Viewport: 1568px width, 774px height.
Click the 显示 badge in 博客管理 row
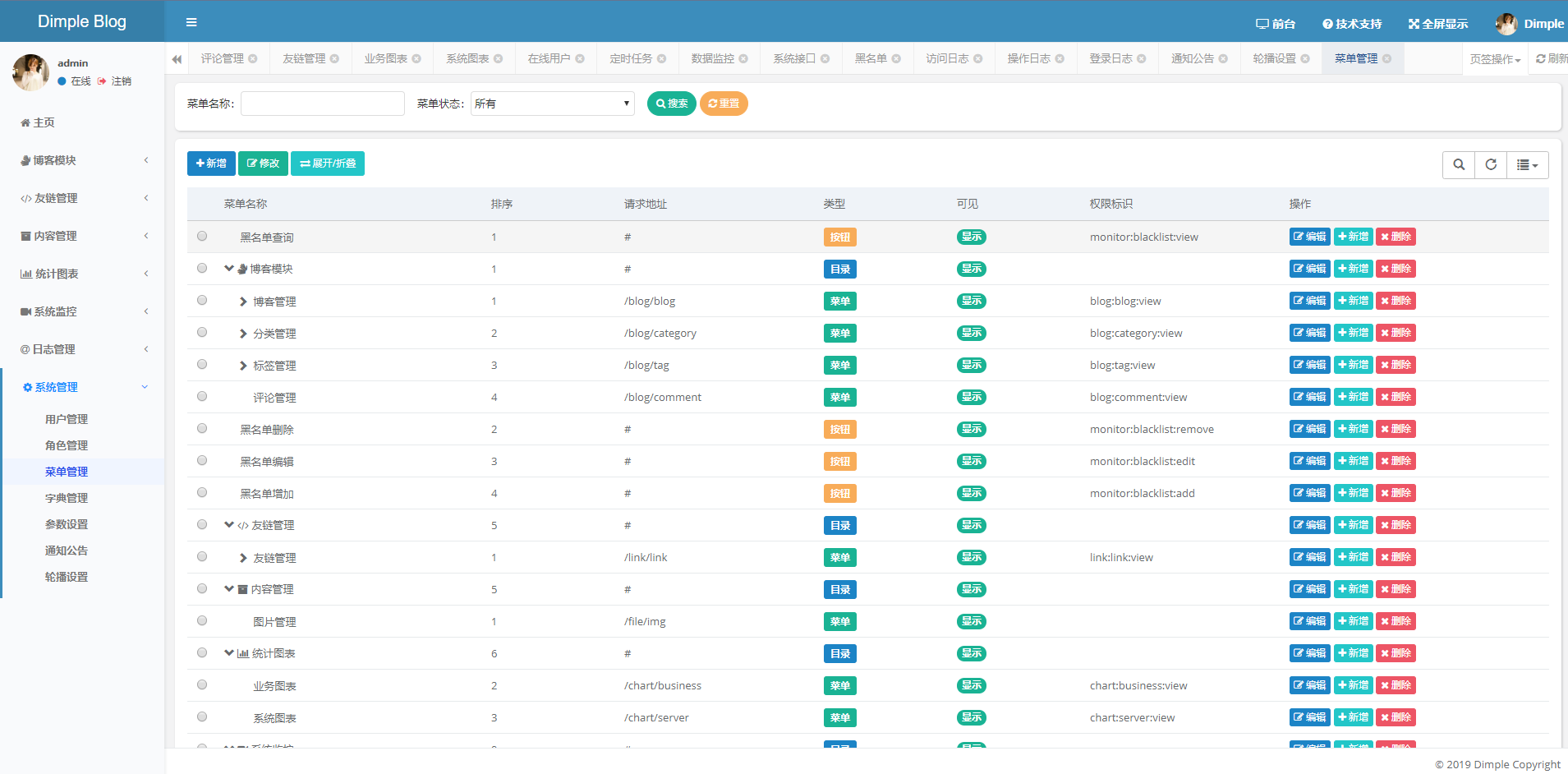point(972,301)
